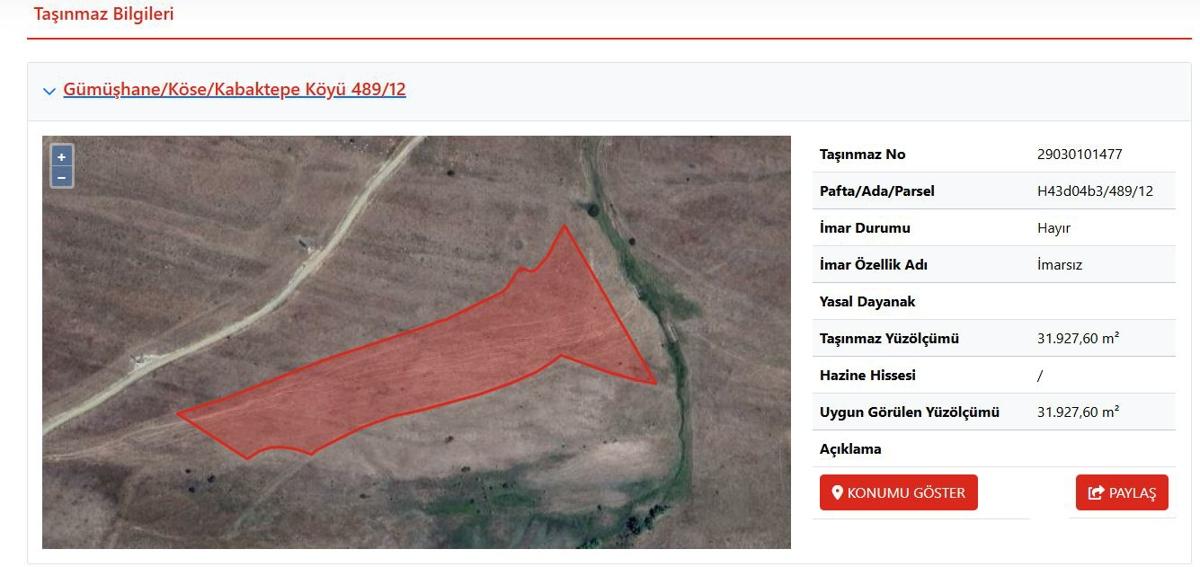Click the Açıklama row label

point(850,449)
